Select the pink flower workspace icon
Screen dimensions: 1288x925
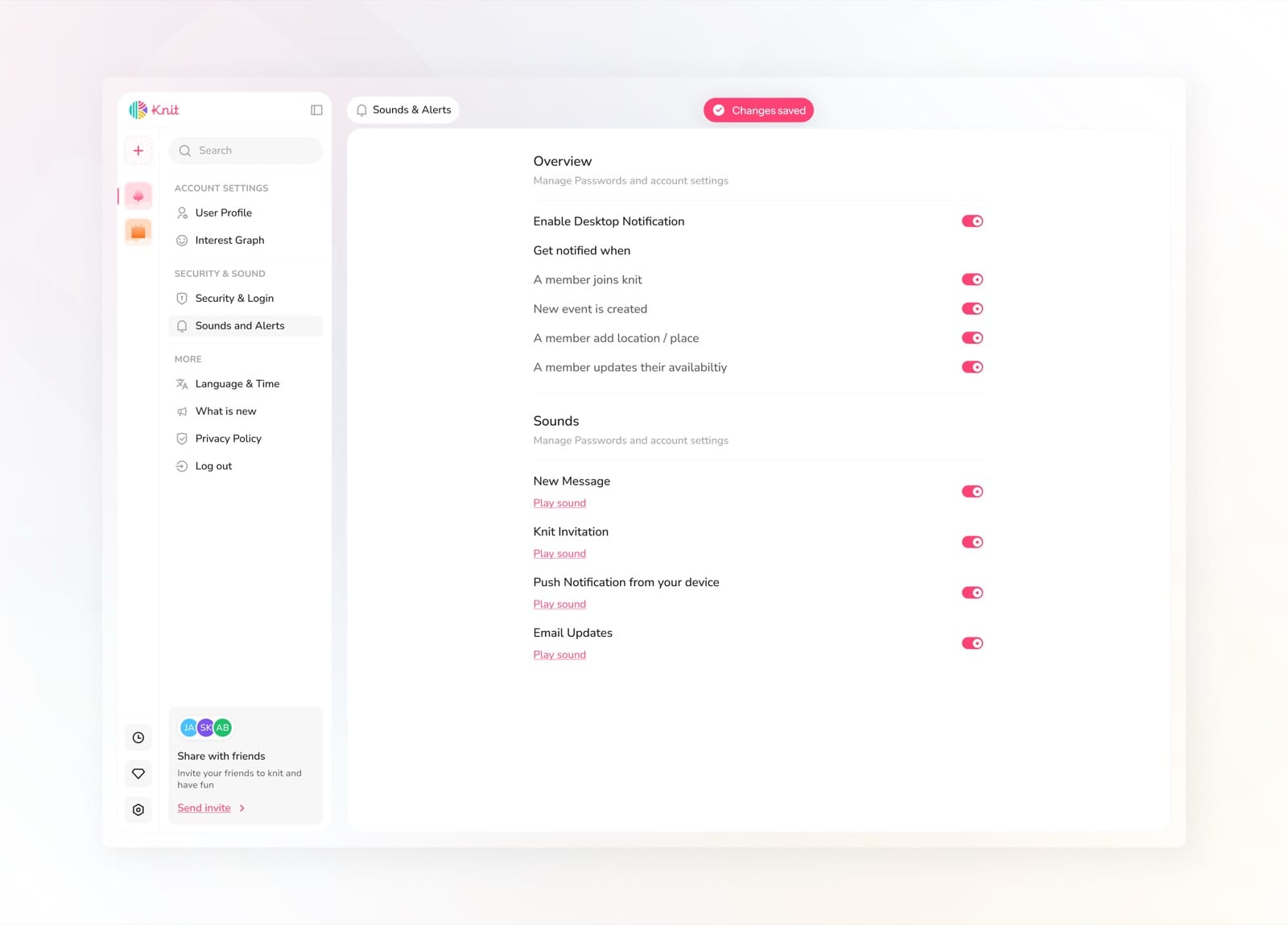(138, 196)
